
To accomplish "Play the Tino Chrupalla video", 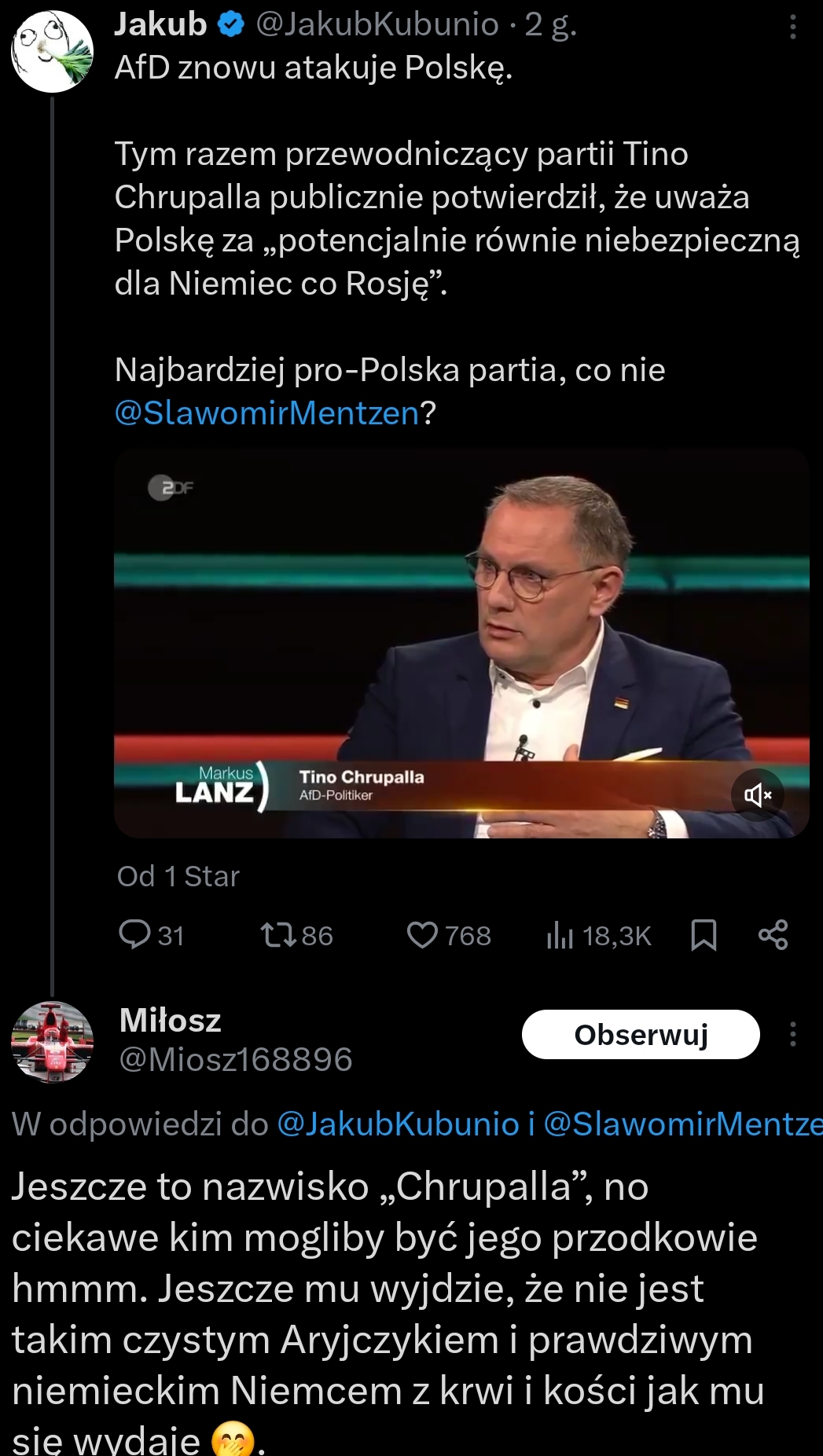I will coord(461,643).
